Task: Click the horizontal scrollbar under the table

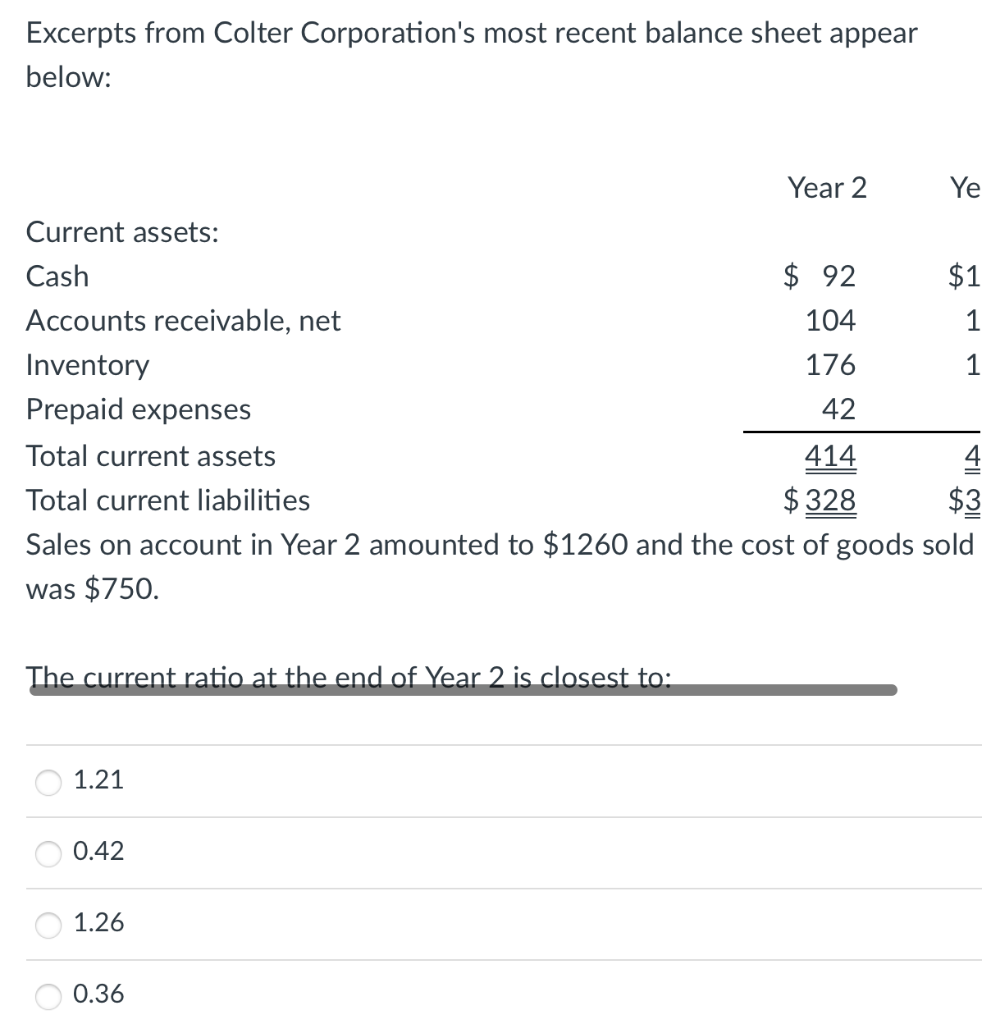Action: click(463, 690)
